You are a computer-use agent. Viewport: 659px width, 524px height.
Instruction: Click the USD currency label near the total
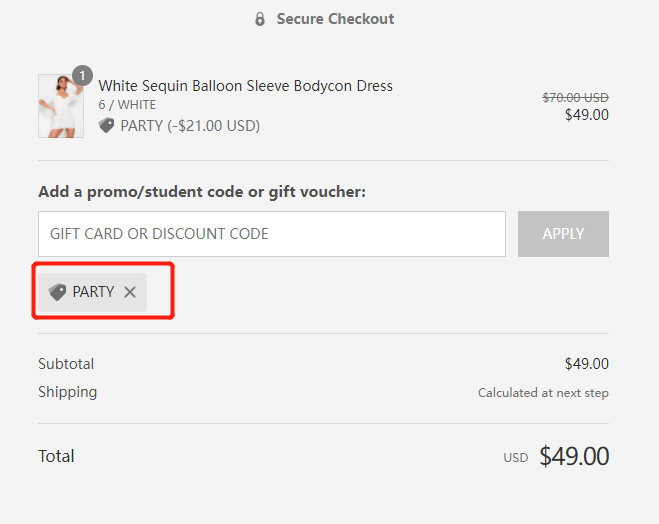516,458
